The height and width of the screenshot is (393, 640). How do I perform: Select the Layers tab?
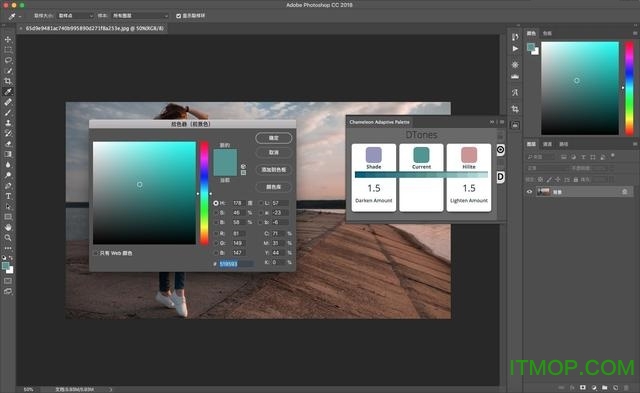pyautogui.click(x=531, y=144)
